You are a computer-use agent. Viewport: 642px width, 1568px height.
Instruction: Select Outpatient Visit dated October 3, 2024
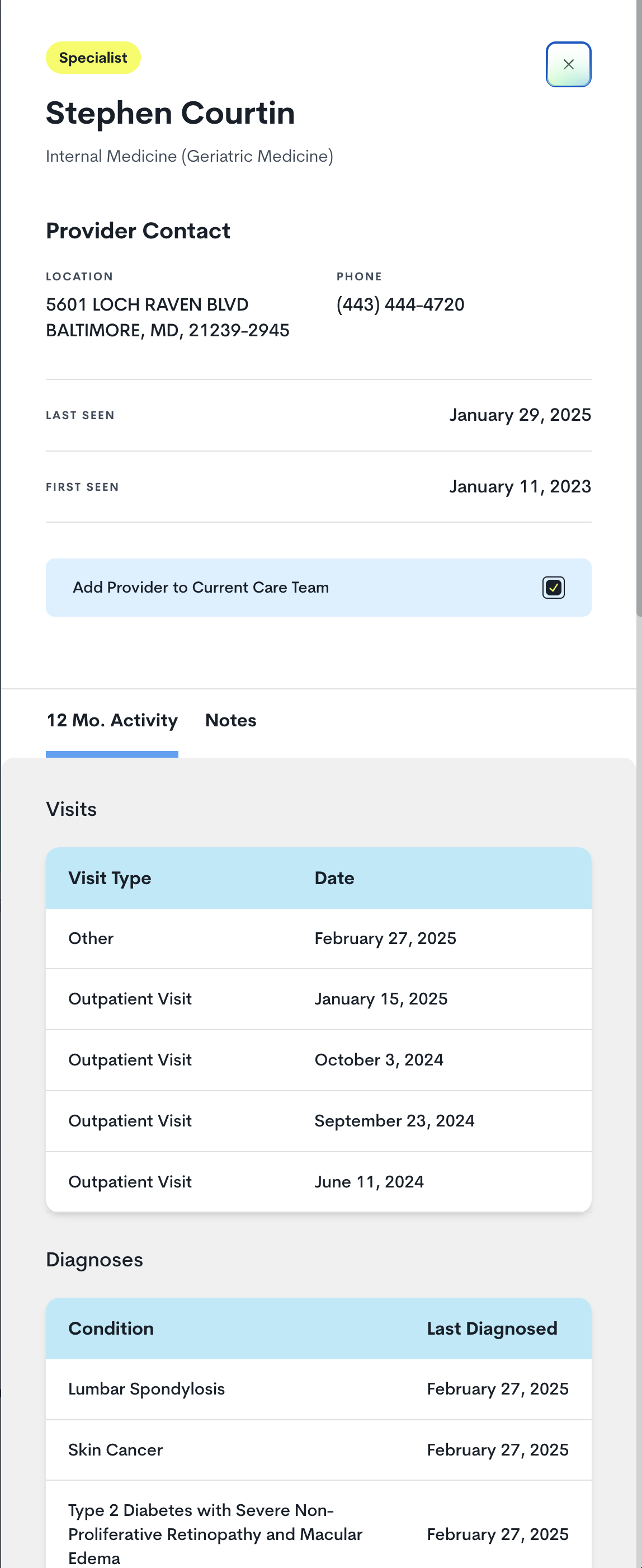[x=319, y=1060]
